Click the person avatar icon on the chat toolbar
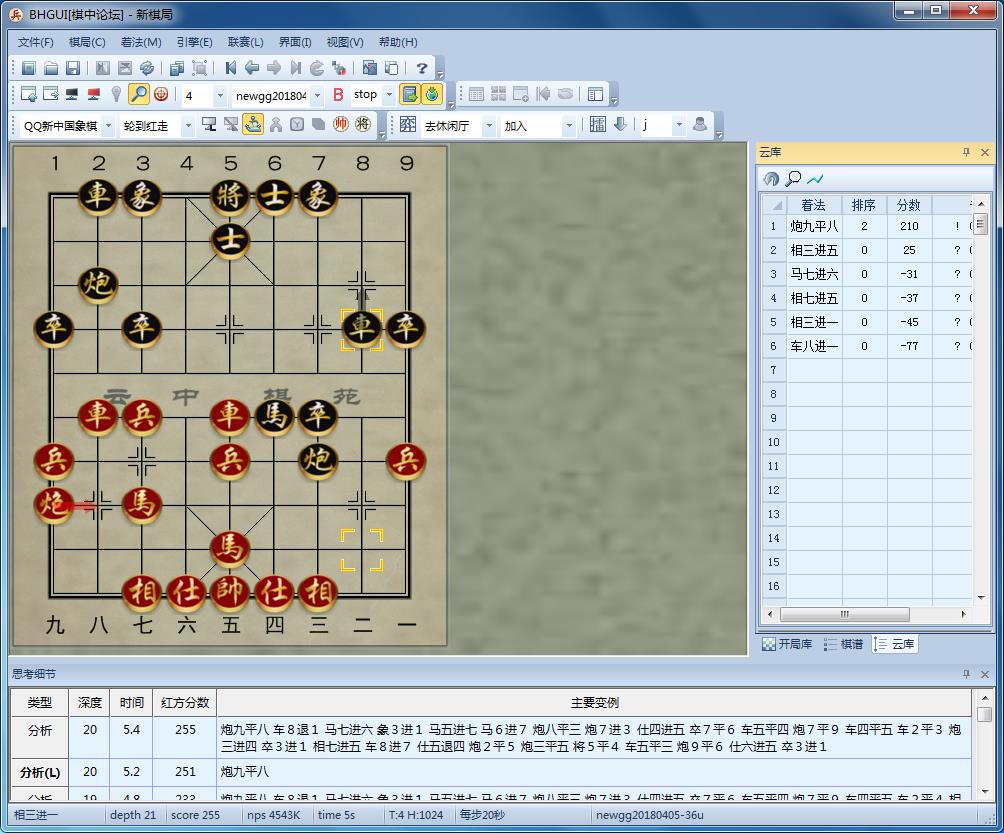The width and height of the screenshot is (1004, 833). 699,124
